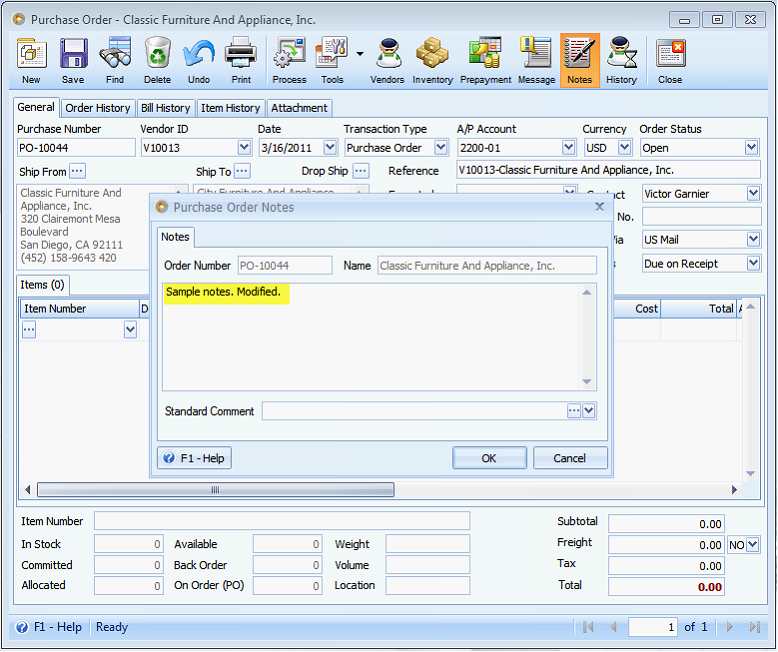Expand the A/P Account dropdown
The width and height of the screenshot is (778, 652).
pyautogui.click(x=569, y=147)
